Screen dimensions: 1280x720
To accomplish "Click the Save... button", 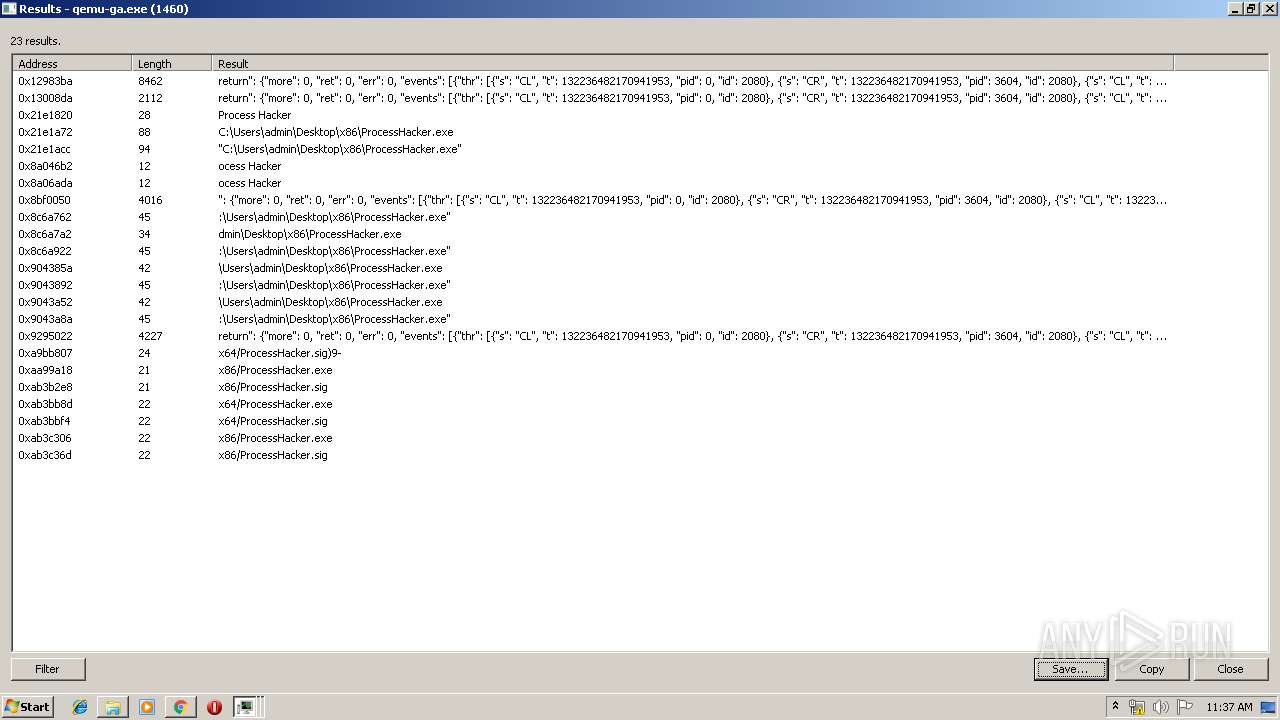I will 1070,669.
